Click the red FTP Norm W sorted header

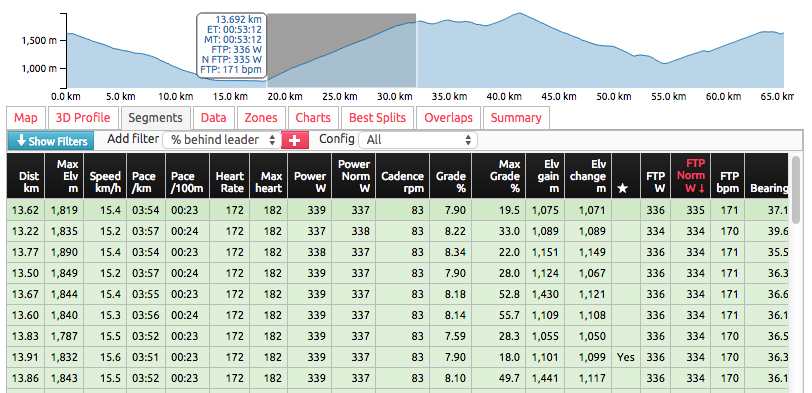[x=690, y=176]
